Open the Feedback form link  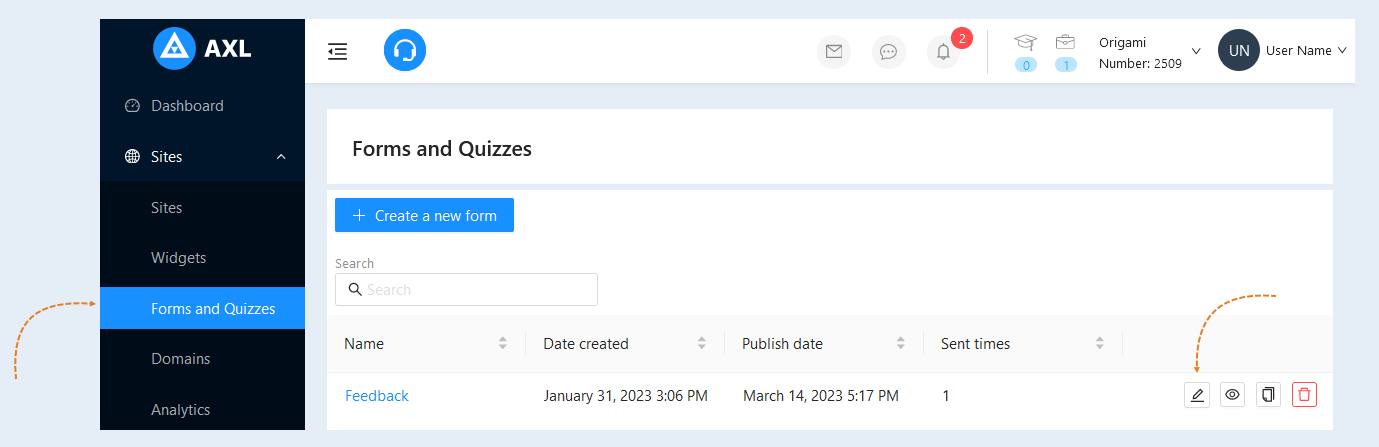click(x=377, y=396)
